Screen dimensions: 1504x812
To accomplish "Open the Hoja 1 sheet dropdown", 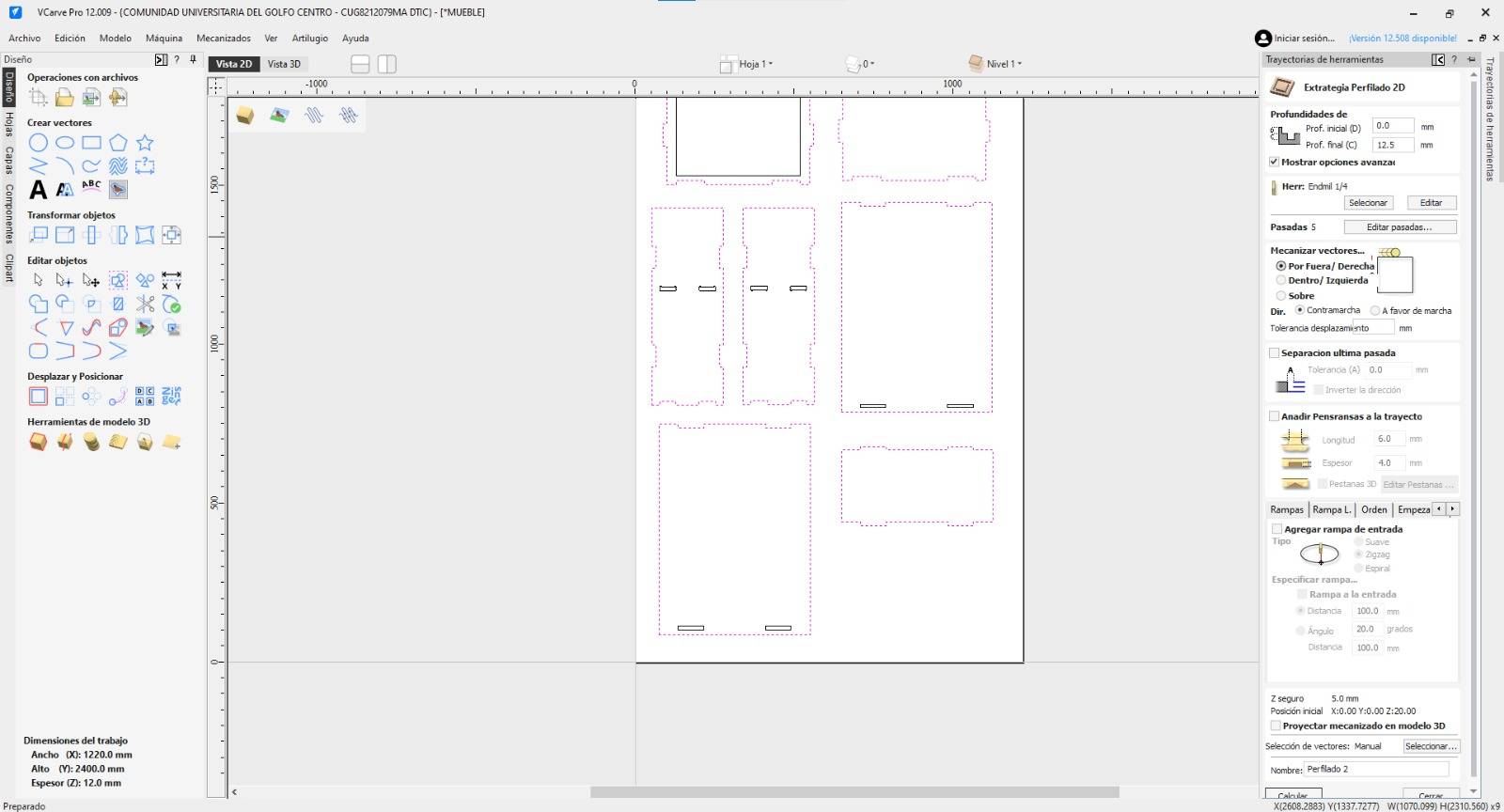I will [x=747, y=64].
